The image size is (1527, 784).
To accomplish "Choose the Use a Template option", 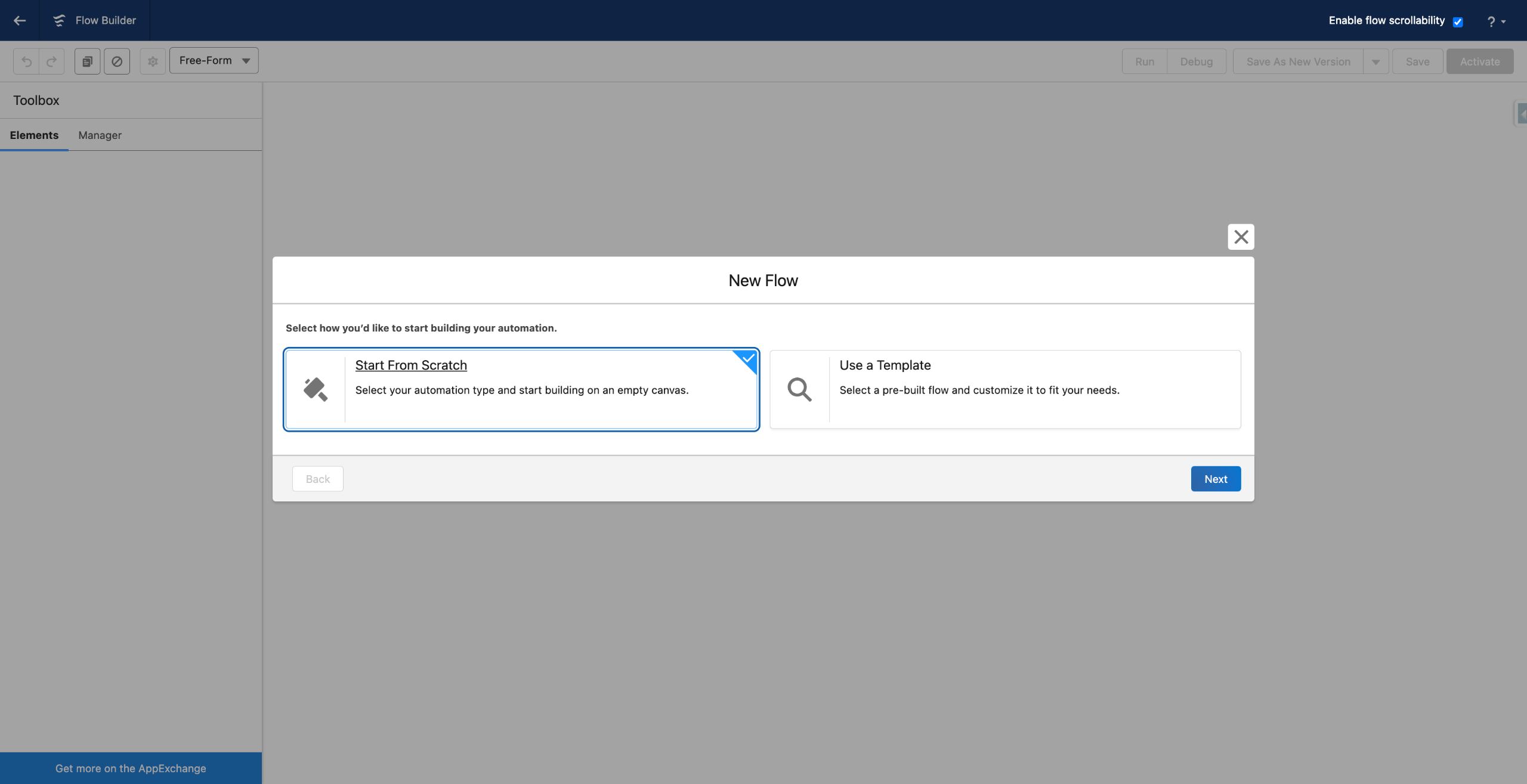I will pos(1004,389).
